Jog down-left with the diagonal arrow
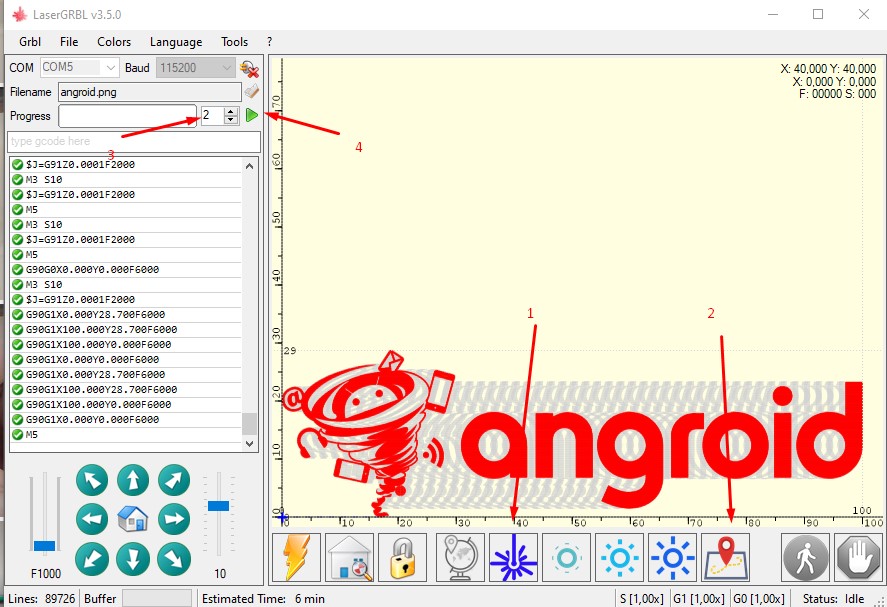 pyautogui.click(x=92, y=558)
